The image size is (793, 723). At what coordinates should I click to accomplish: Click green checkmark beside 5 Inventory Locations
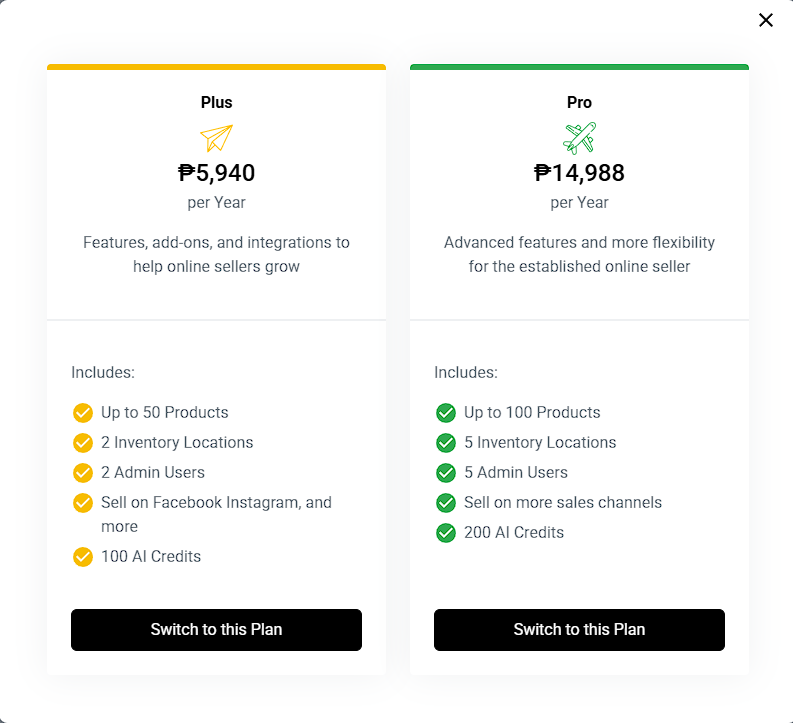pos(446,443)
